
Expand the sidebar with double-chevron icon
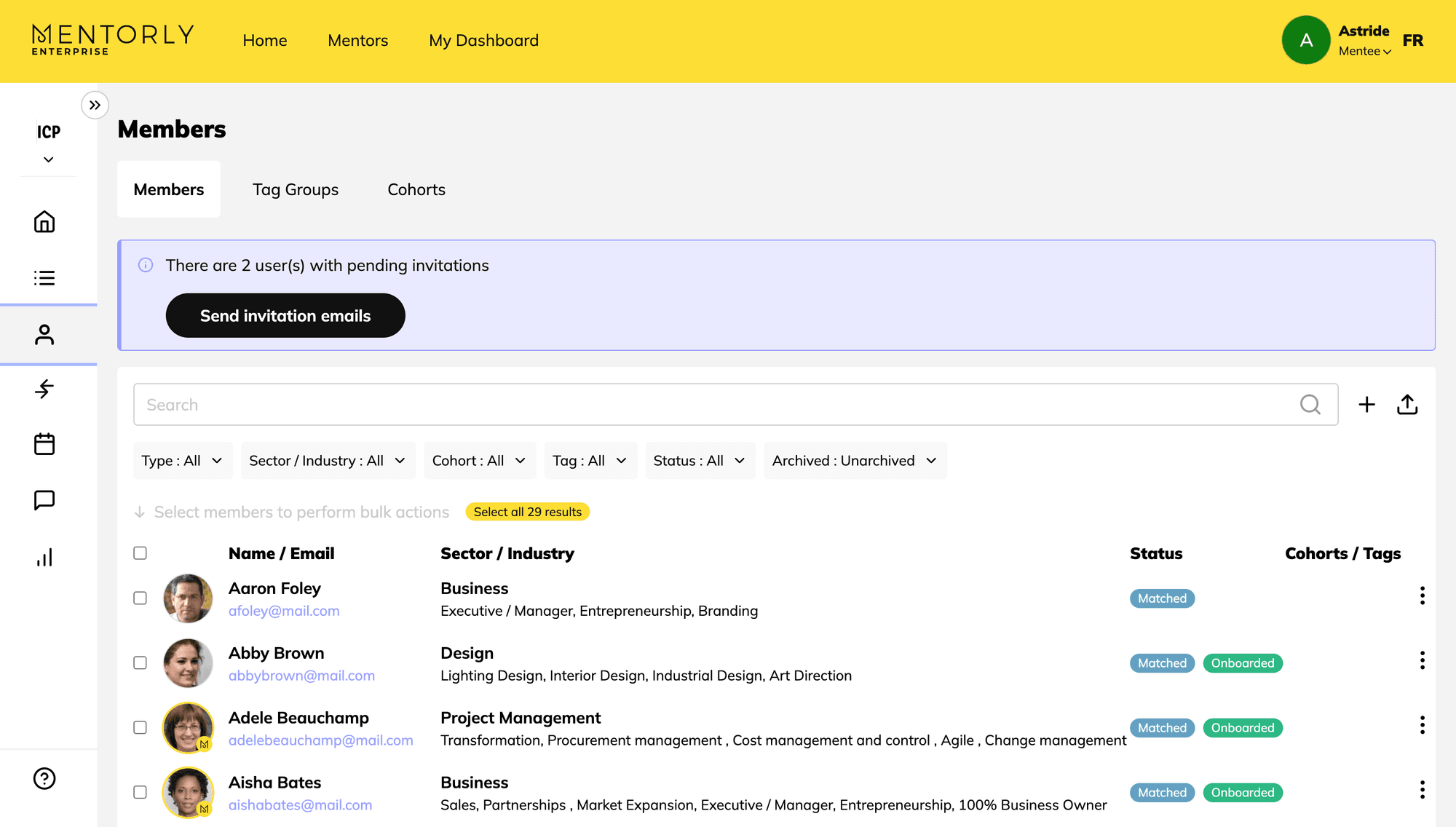coord(95,105)
